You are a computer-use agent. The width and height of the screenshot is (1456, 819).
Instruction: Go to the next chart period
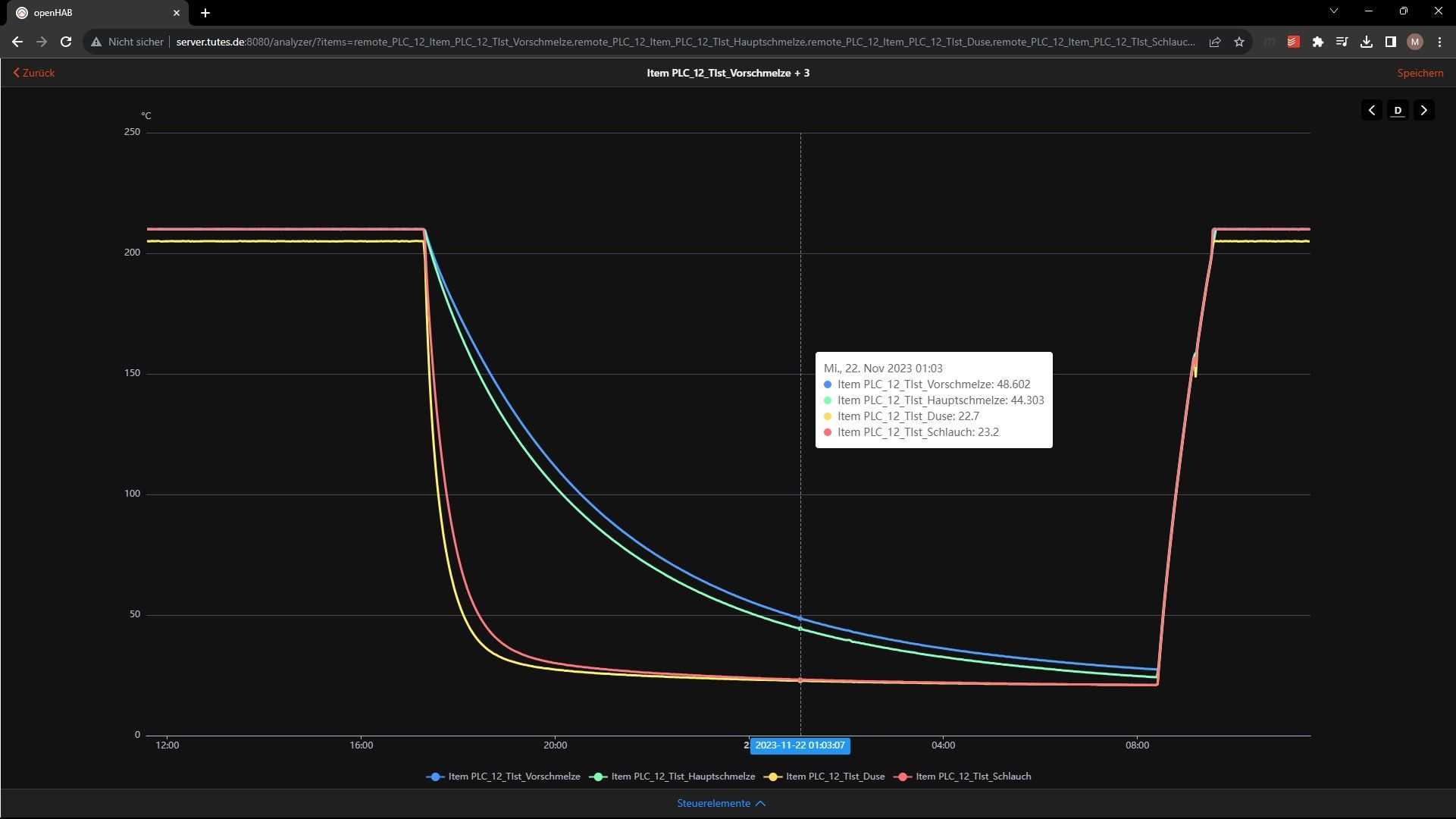point(1423,111)
